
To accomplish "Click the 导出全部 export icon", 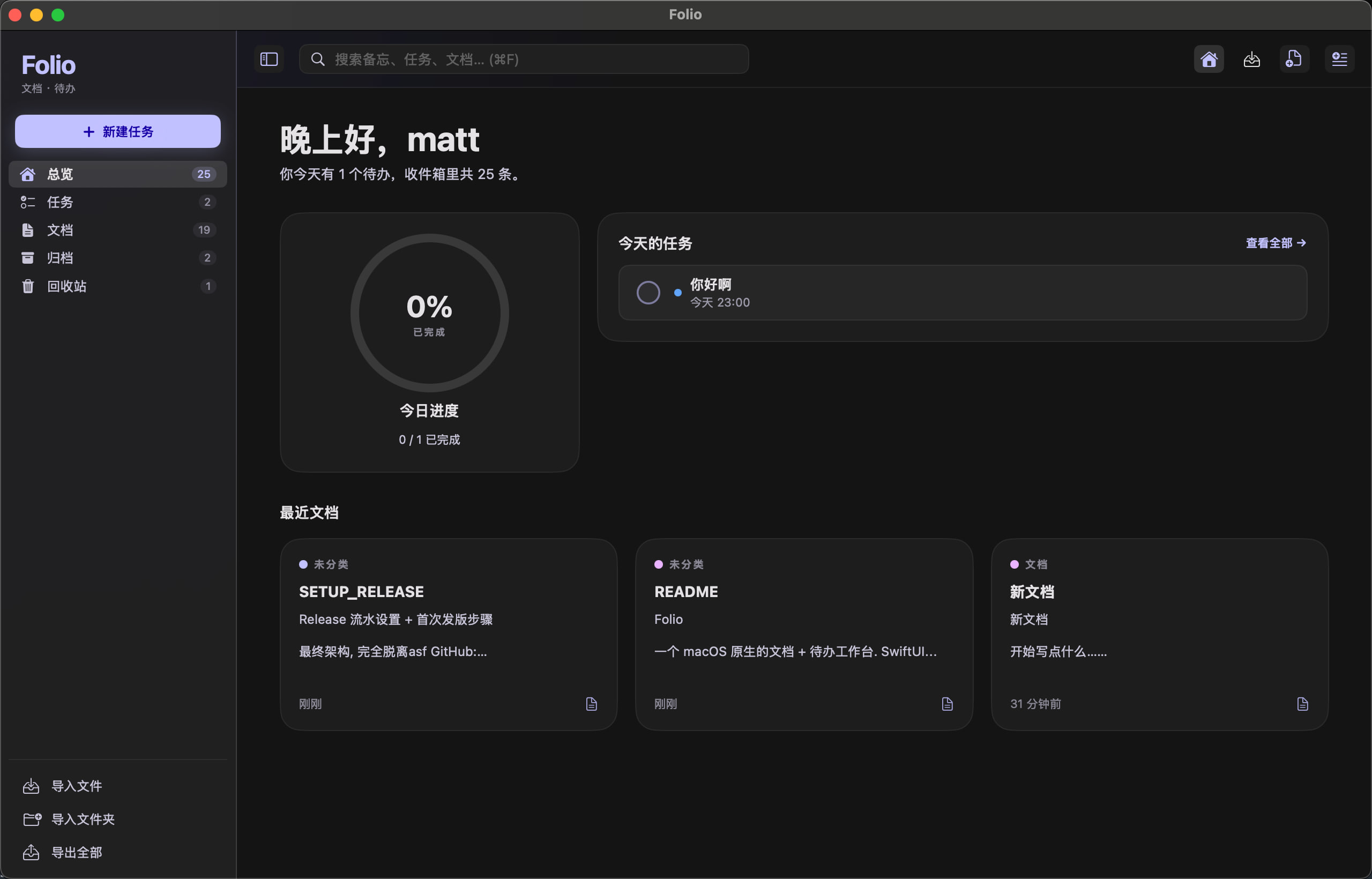I will pyautogui.click(x=31, y=852).
